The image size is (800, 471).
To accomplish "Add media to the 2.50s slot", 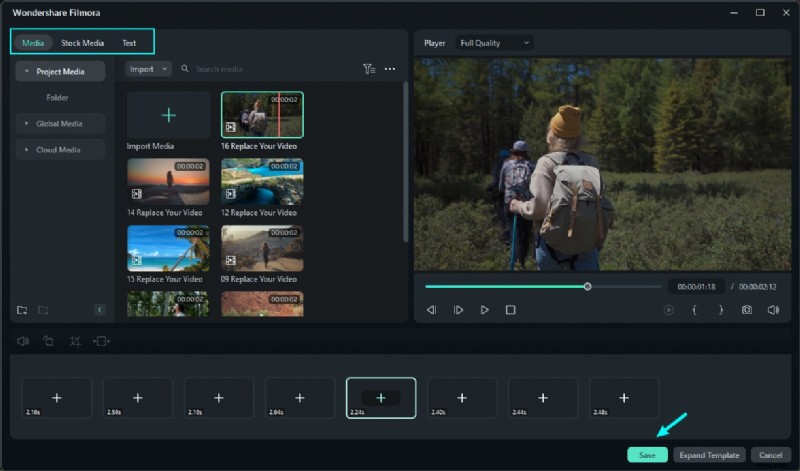I will tap(138, 398).
